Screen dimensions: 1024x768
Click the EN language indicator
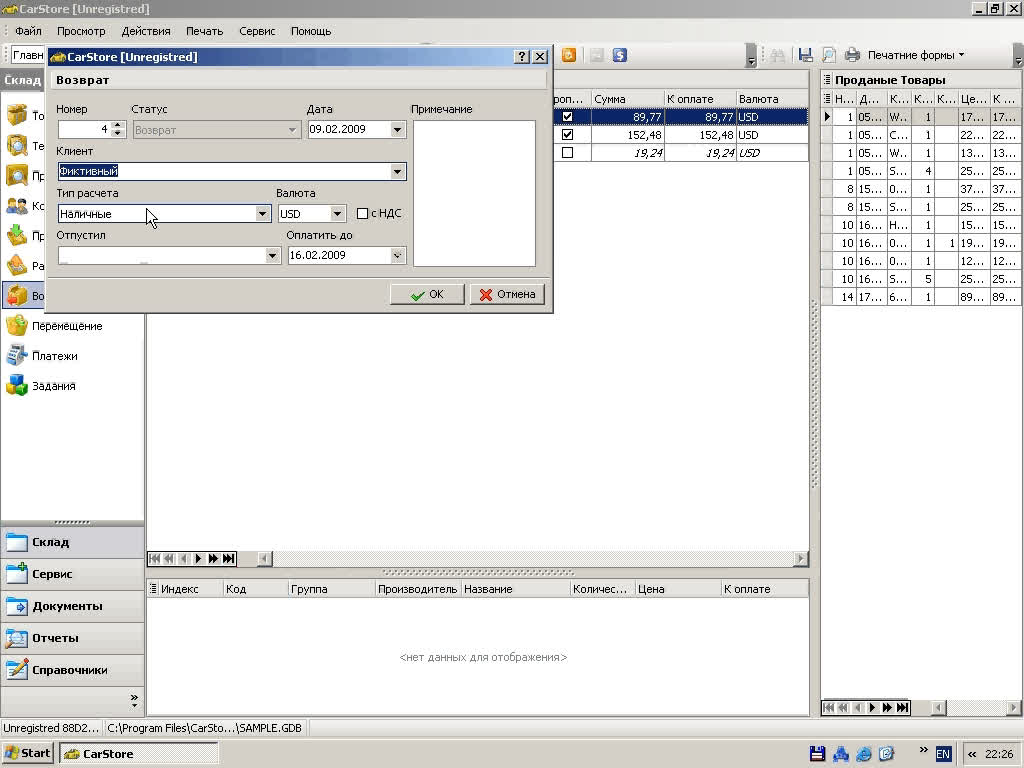coord(943,754)
